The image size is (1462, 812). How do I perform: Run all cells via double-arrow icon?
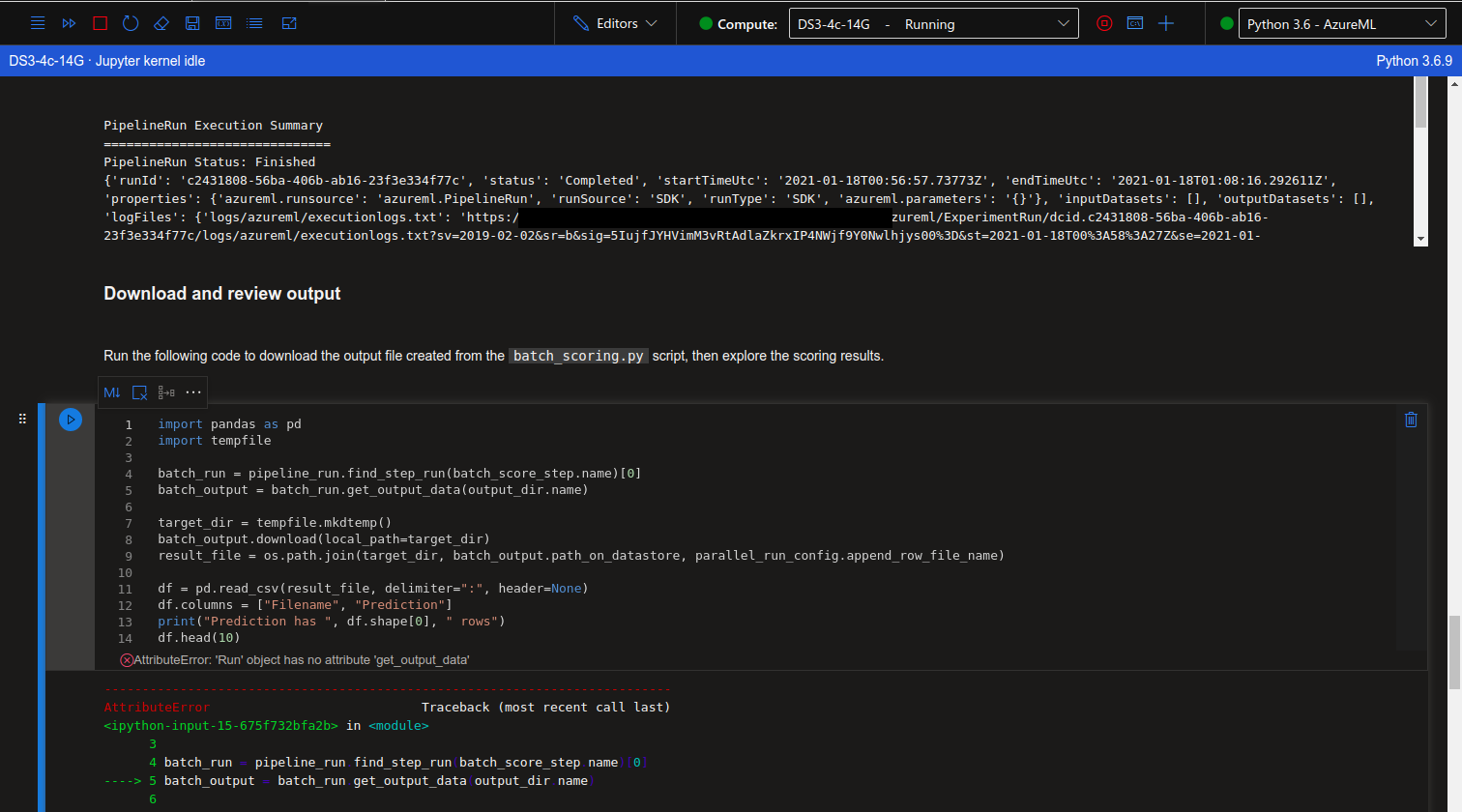[69, 23]
